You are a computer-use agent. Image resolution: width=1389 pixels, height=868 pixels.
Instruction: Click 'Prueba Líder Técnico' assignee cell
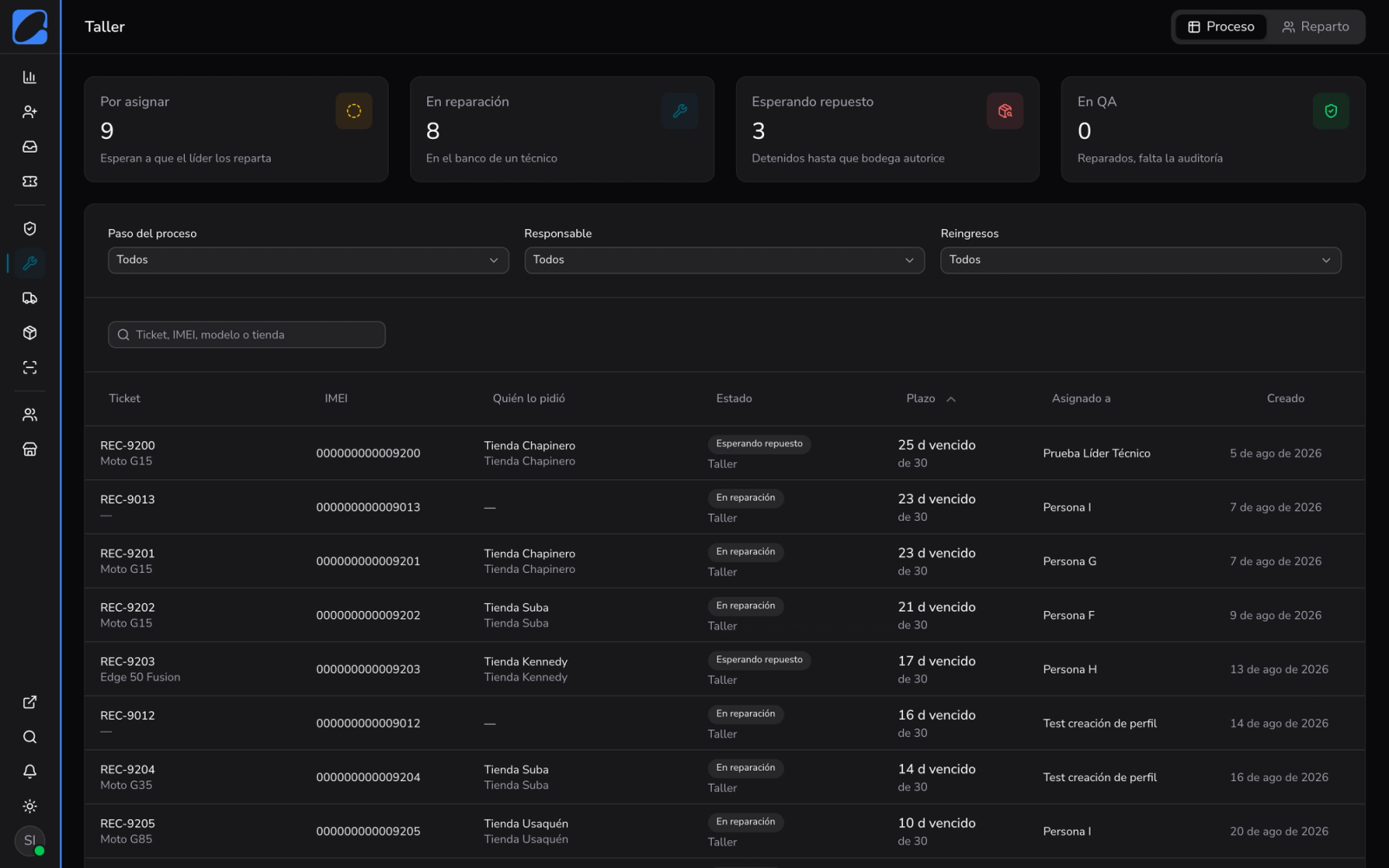point(1096,453)
